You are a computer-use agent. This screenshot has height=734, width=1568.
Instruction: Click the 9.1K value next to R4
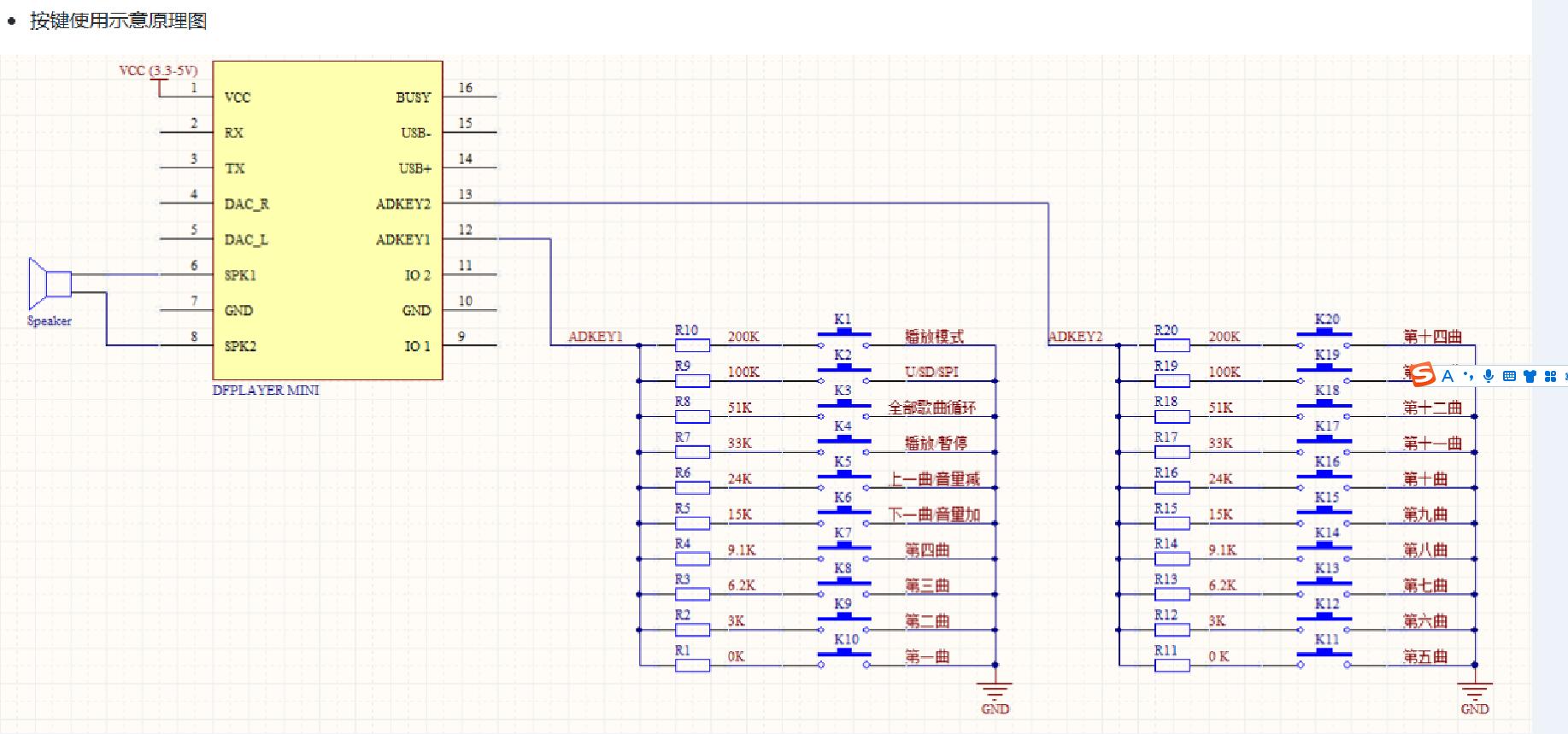click(x=742, y=550)
